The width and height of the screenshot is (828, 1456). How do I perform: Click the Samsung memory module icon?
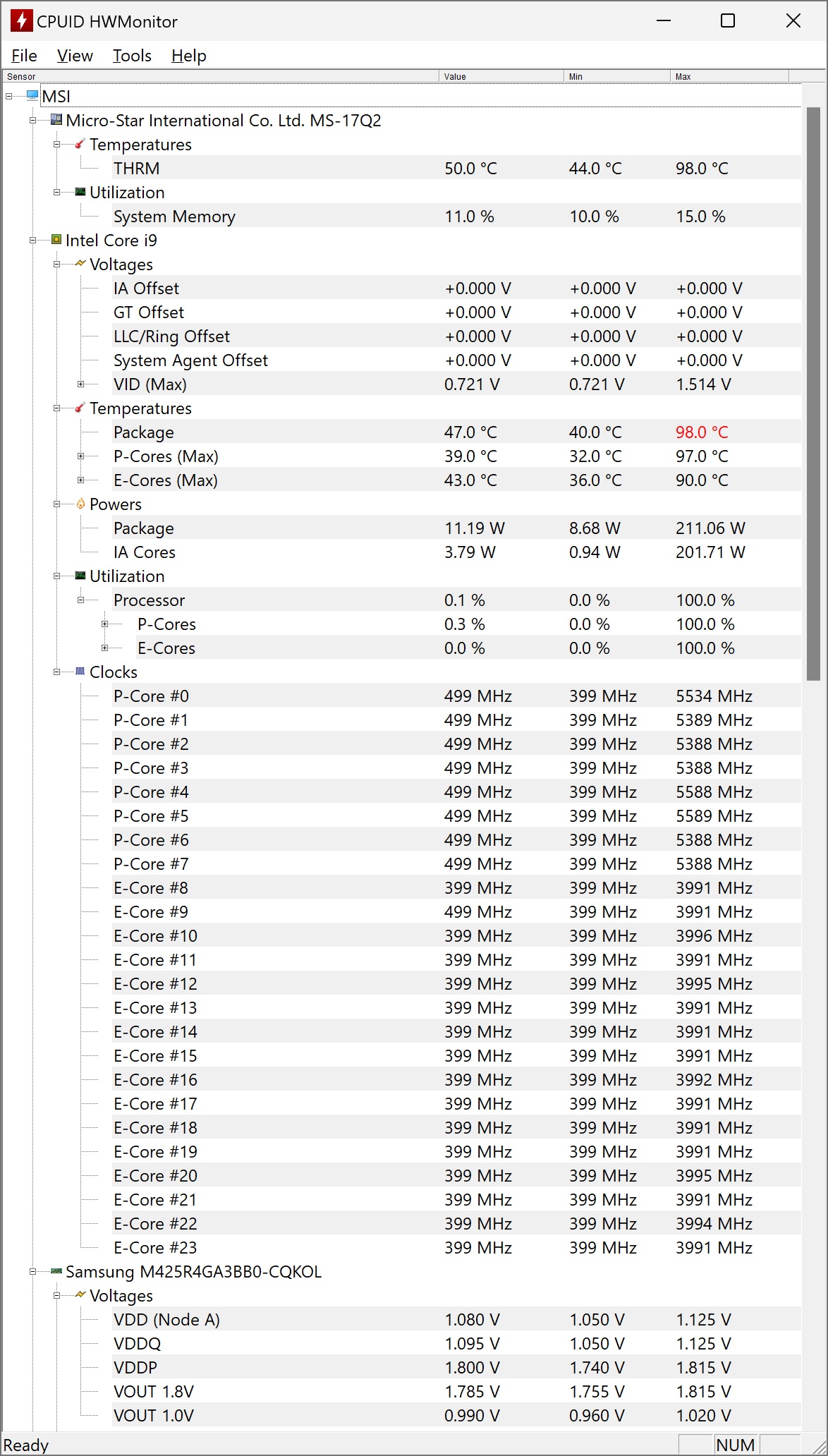pos(56,1271)
